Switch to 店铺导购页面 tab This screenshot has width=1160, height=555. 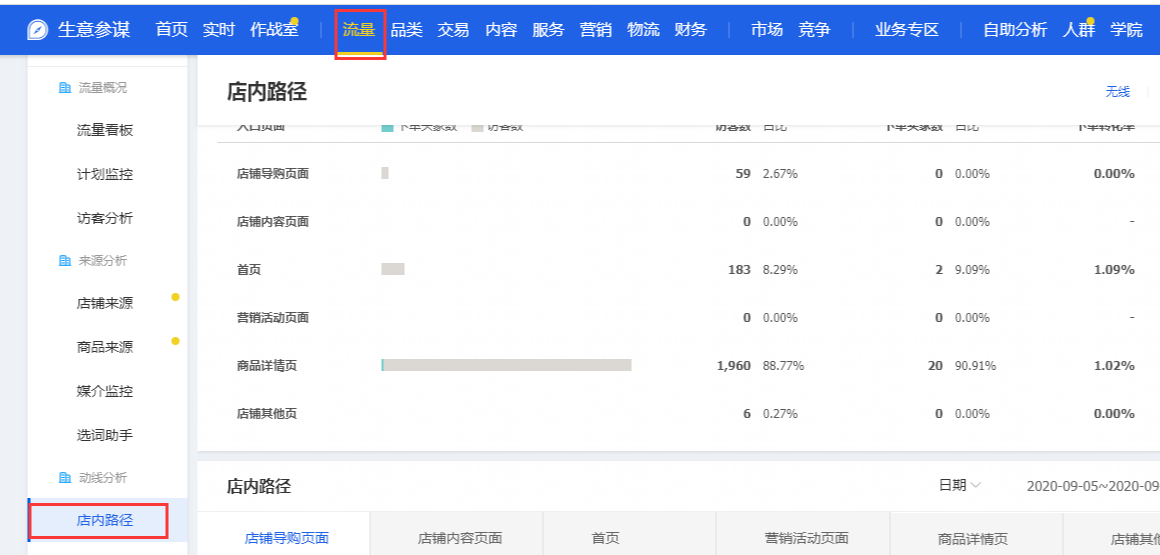287,538
